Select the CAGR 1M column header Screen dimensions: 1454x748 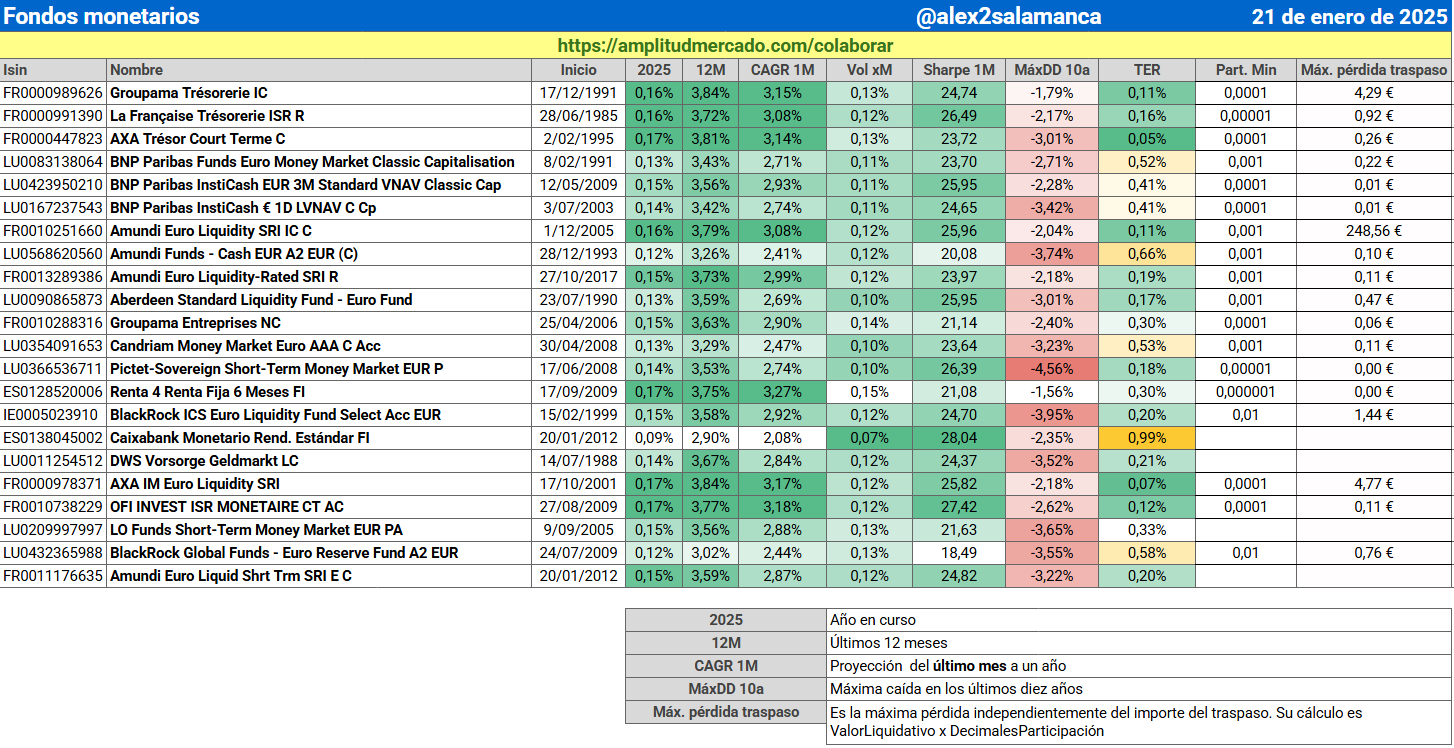pyautogui.click(x=782, y=70)
